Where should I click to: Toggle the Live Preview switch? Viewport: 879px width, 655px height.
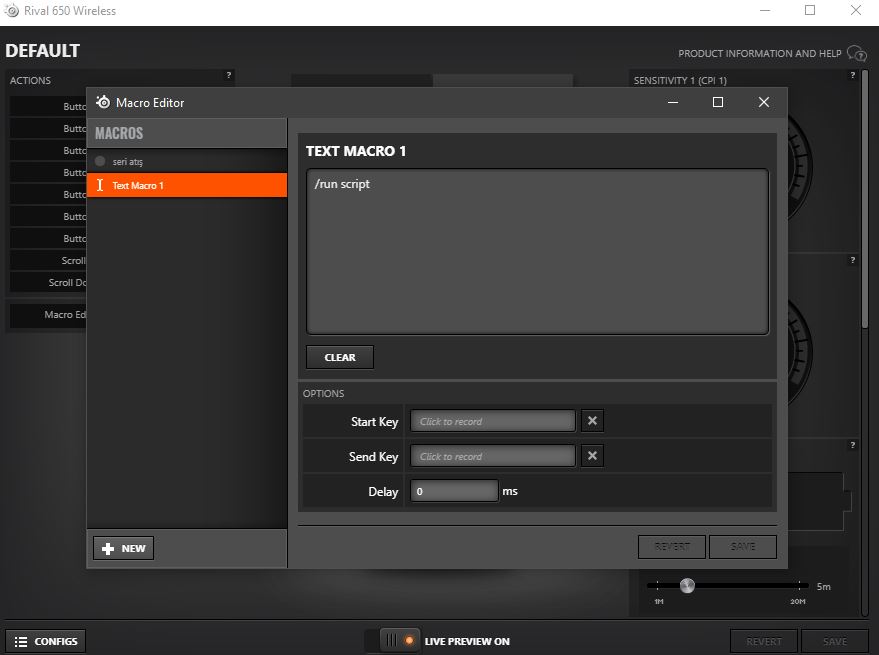pos(398,641)
